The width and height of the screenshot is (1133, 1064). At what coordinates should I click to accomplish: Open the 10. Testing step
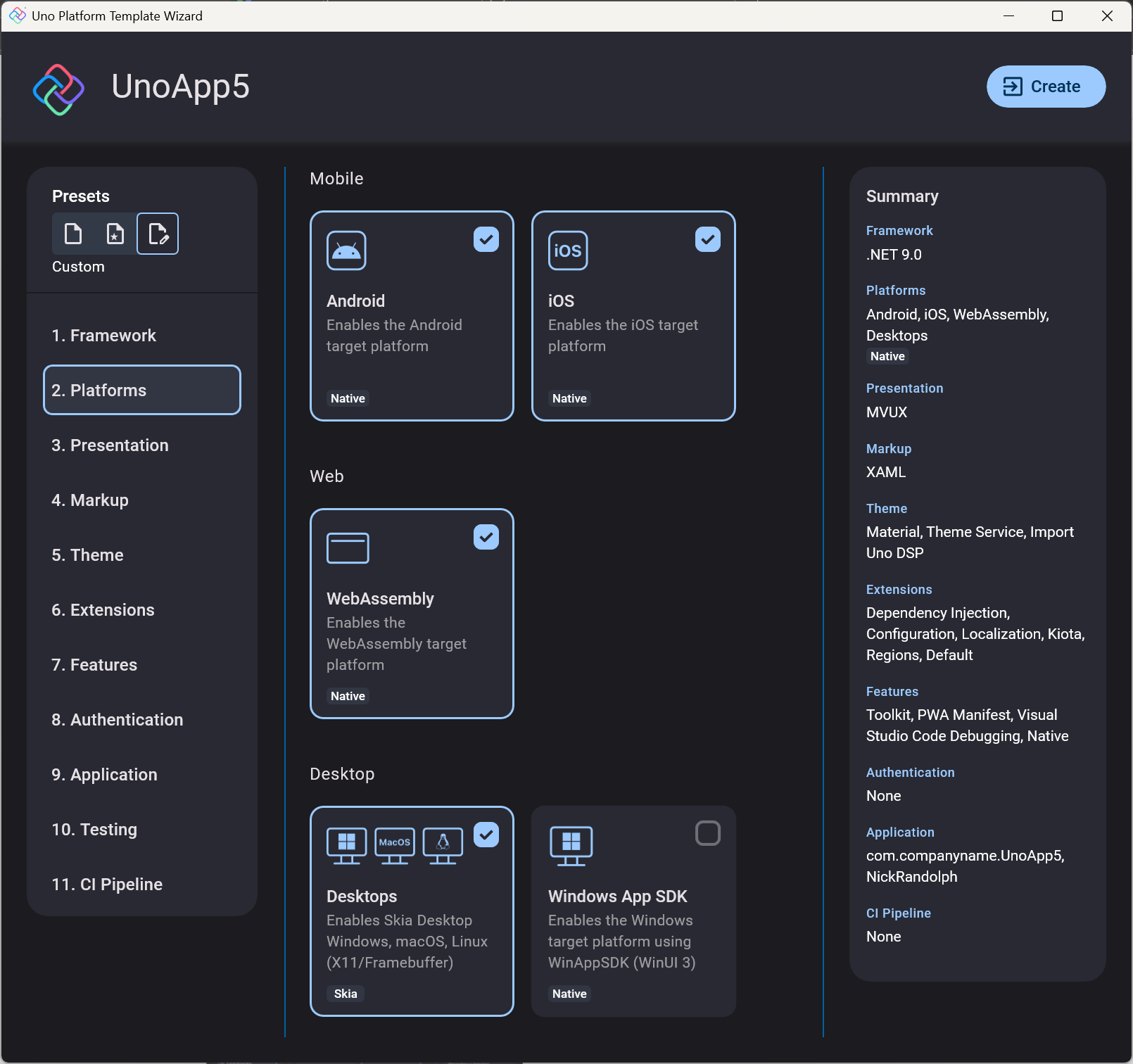click(142, 830)
